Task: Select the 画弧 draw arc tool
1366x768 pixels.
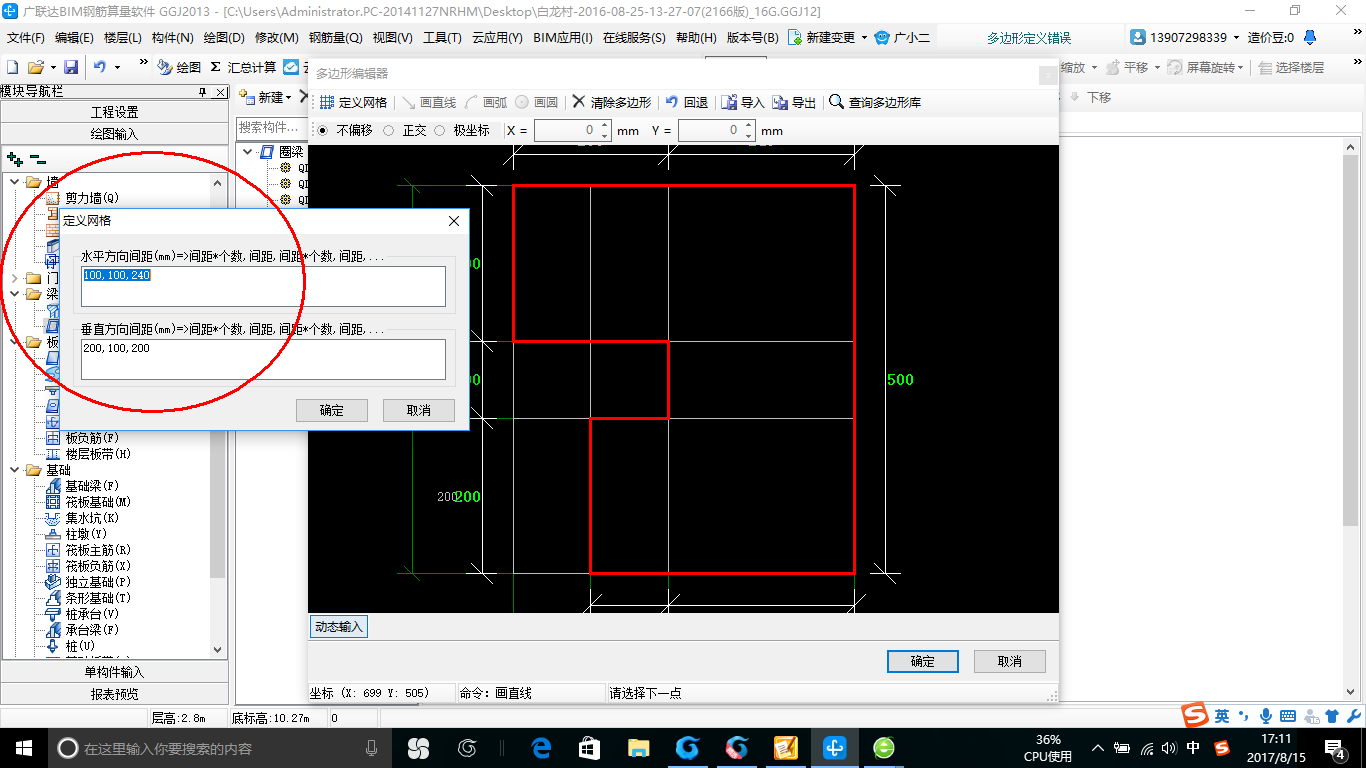Action: (x=486, y=102)
